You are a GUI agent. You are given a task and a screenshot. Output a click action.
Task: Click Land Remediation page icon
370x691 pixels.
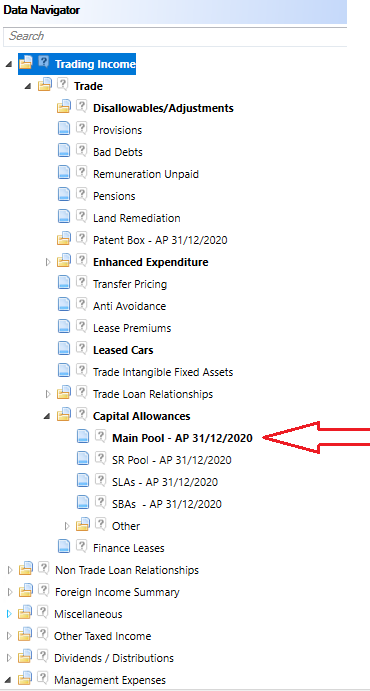point(64,217)
